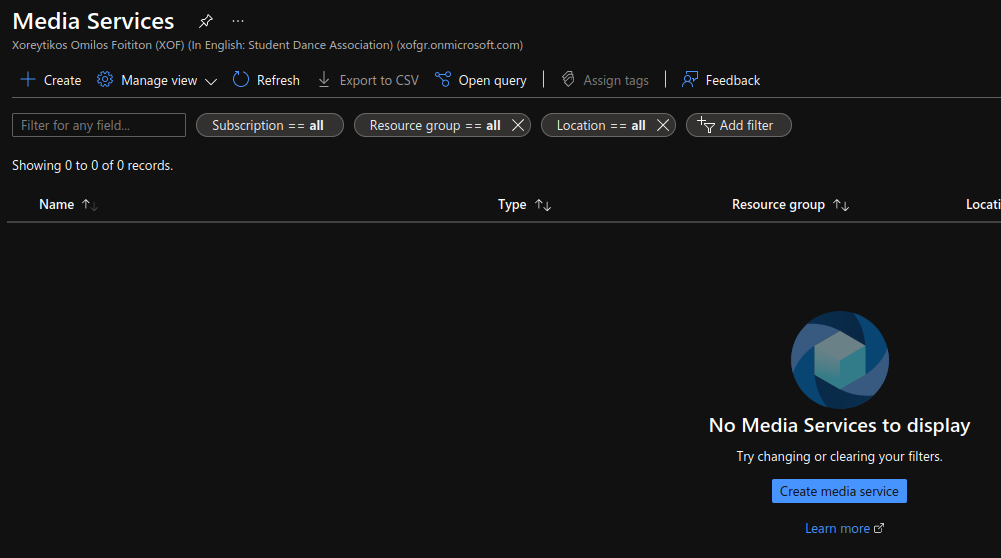Image resolution: width=1001 pixels, height=558 pixels.
Task: Click the Manage view chevron arrow
Action: tap(211, 81)
